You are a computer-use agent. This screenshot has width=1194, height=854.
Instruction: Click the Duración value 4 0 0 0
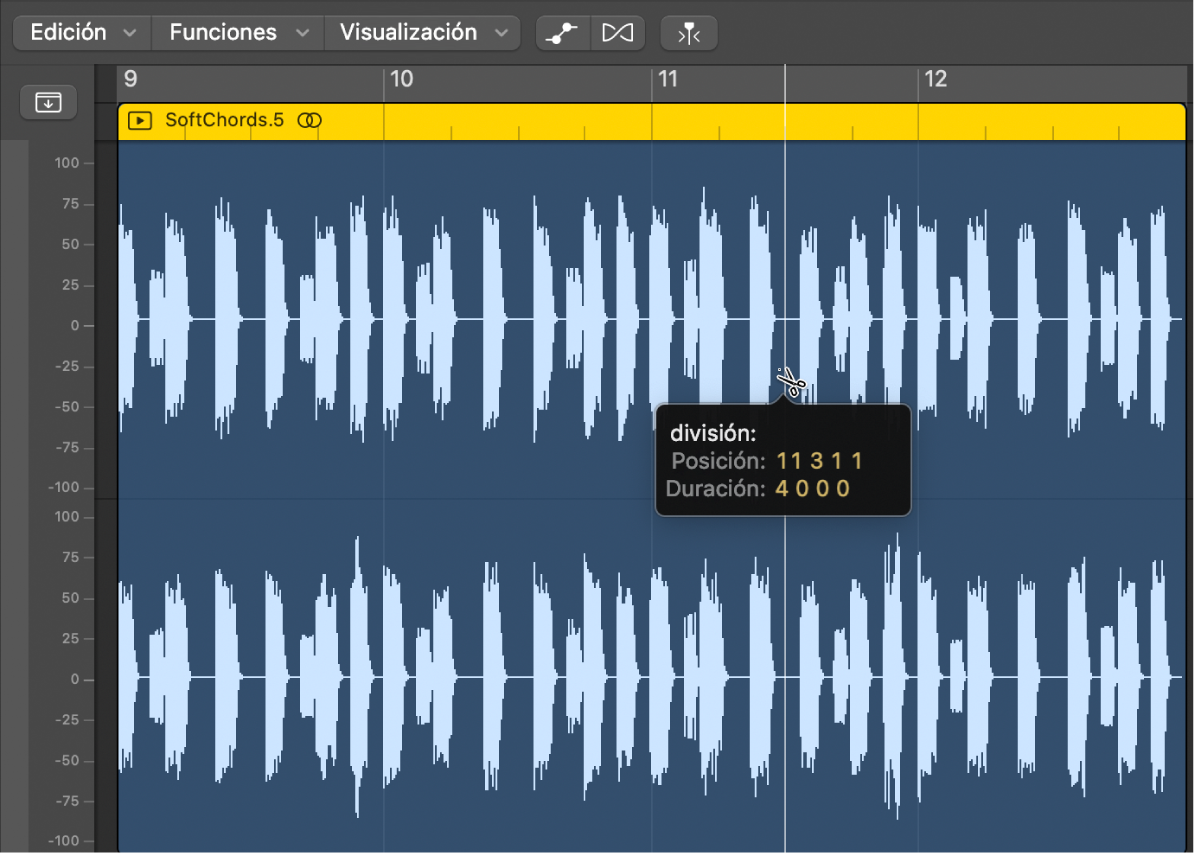point(812,489)
